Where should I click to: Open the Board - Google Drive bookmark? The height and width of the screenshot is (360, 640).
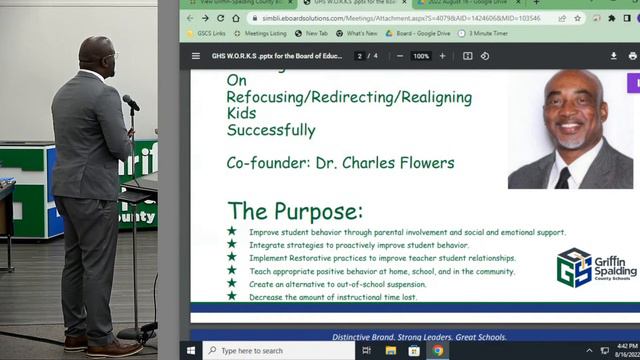pyautogui.click(x=418, y=33)
